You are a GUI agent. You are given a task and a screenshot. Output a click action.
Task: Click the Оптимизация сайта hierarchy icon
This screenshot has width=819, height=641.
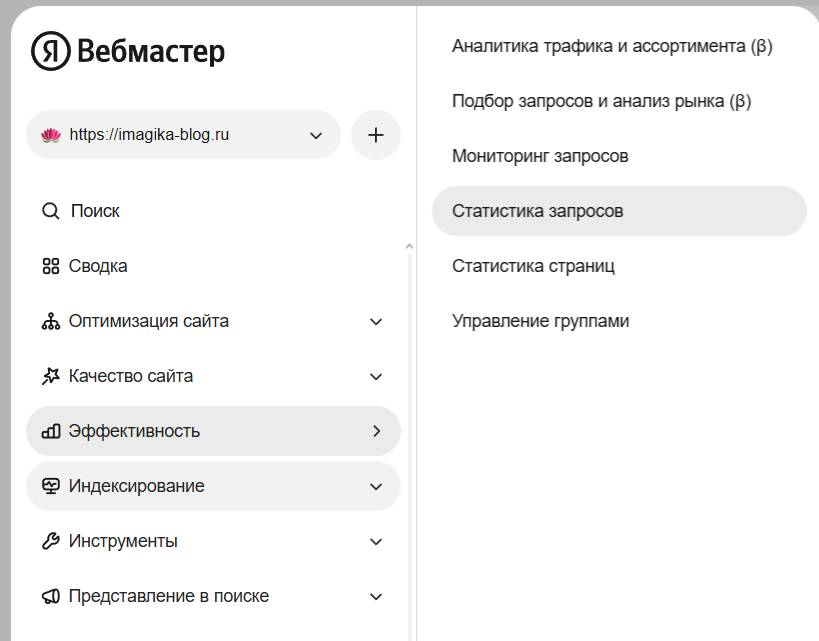click(x=50, y=321)
